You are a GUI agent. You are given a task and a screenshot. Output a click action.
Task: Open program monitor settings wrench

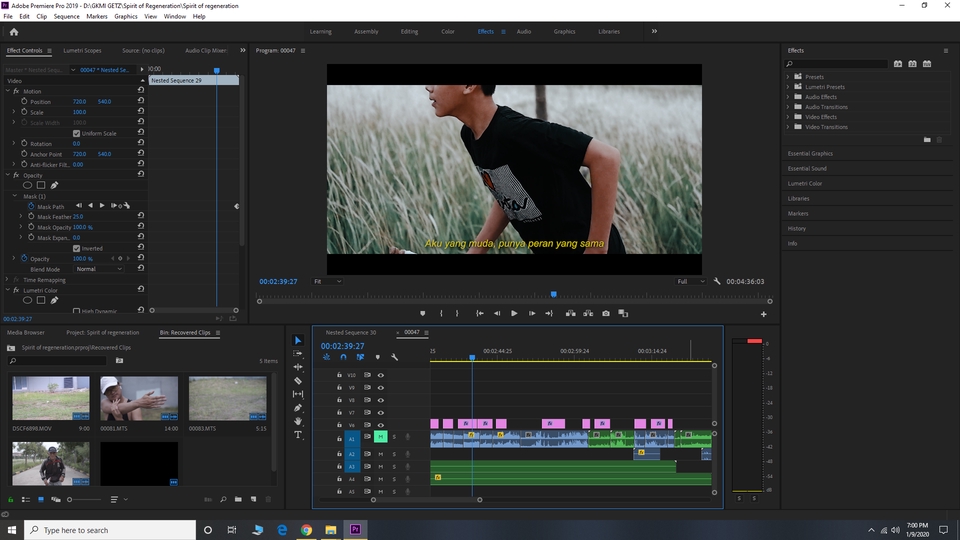[717, 282]
